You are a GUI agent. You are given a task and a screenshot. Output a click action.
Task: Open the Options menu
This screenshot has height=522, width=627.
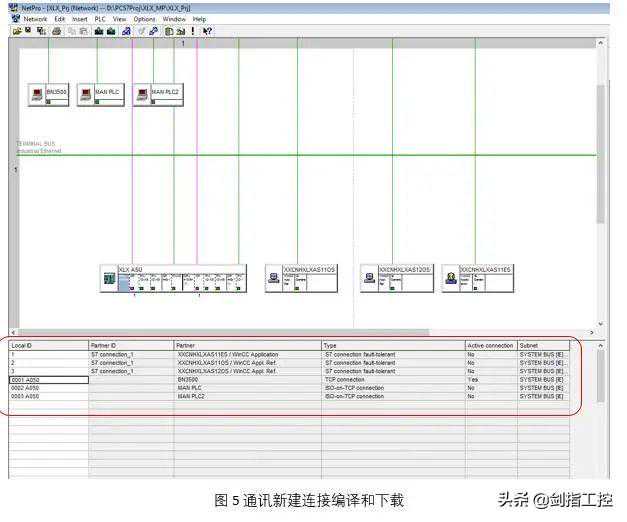145,19
